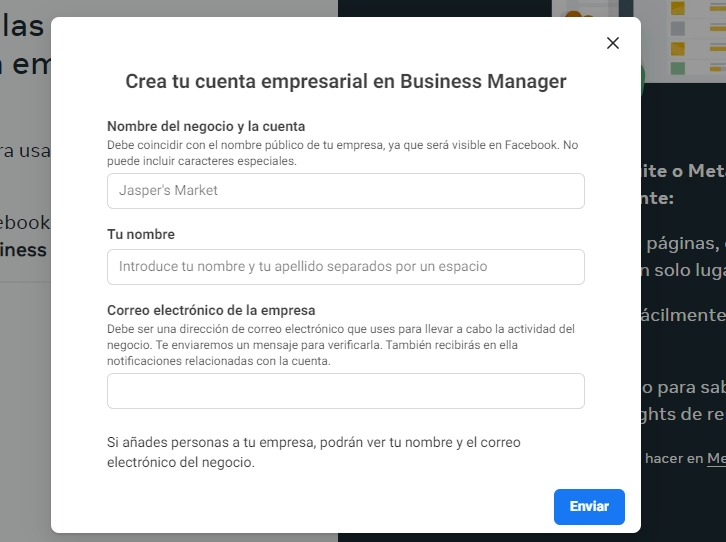Click the 'Si añades personas a tu empresa' notice
The height and width of the screenshot is (542, 726).
pos(313,452)
